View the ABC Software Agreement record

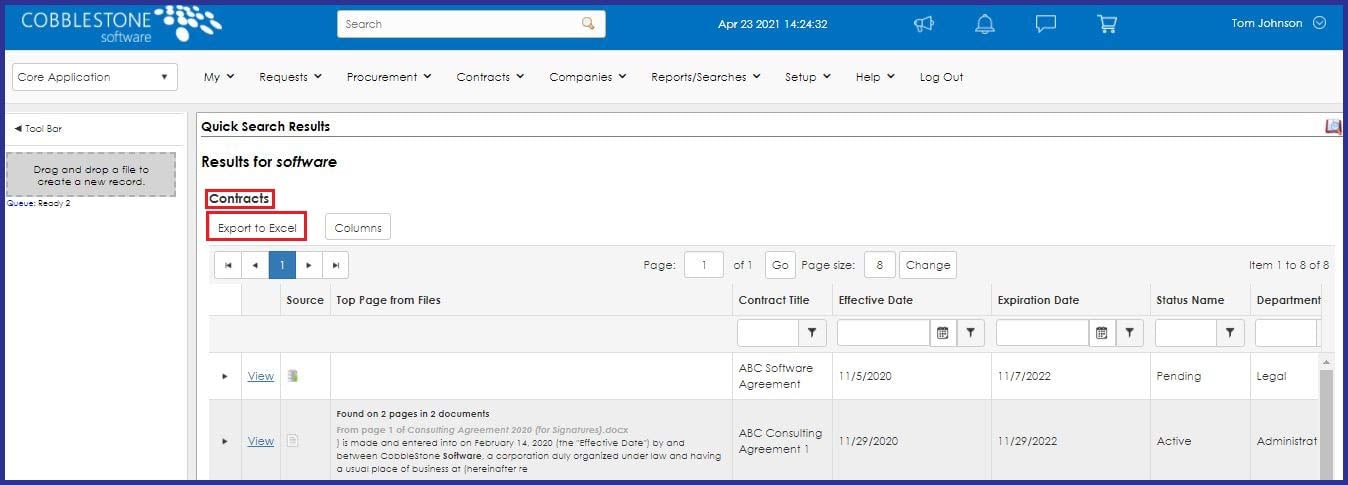point(261,376)
